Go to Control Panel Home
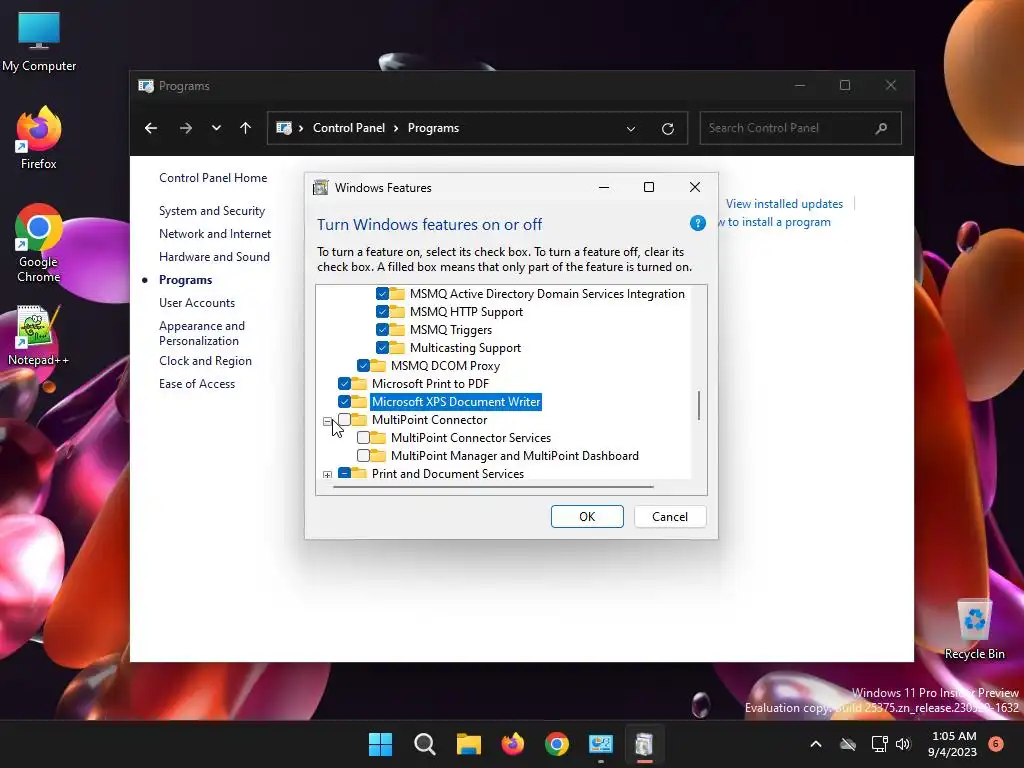 (x=213, y=178)
